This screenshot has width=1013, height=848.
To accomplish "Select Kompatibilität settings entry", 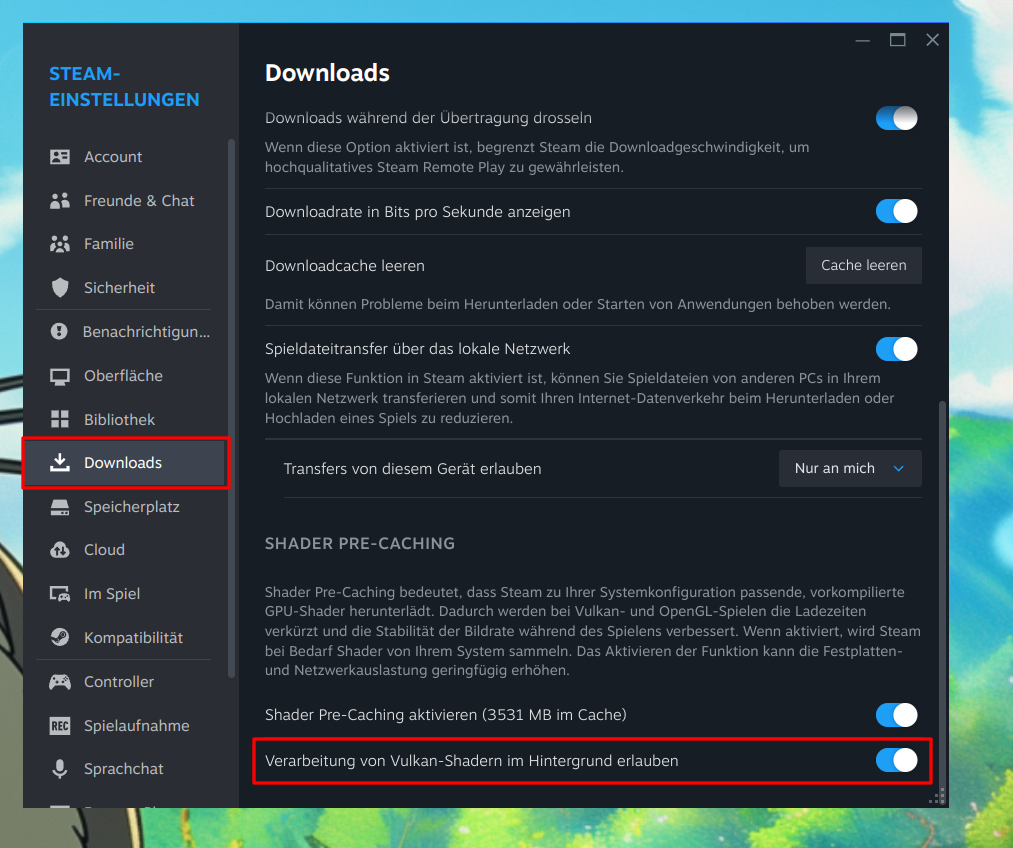I will [x=124, y=638].
